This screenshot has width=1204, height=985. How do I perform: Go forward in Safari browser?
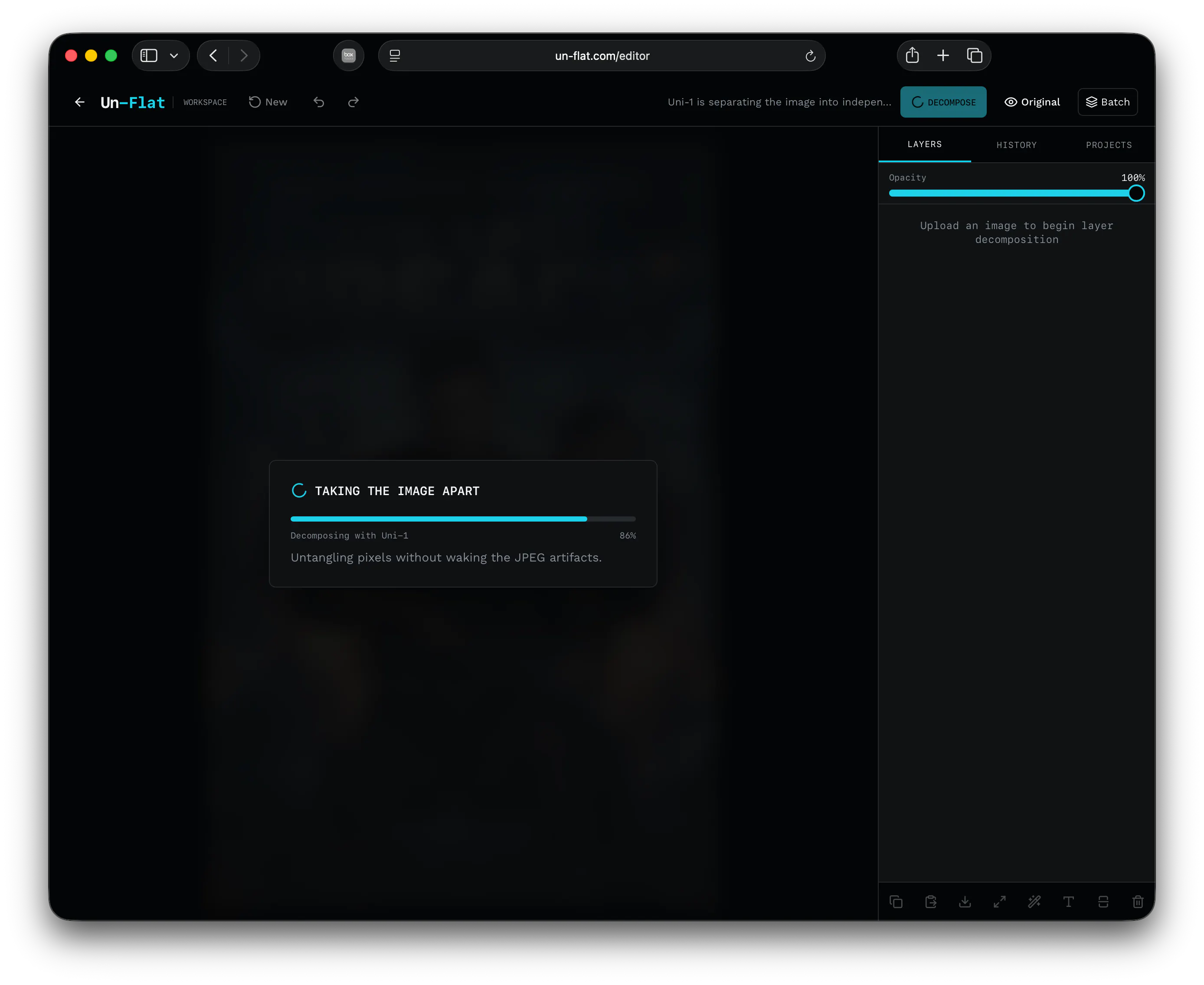244,56
